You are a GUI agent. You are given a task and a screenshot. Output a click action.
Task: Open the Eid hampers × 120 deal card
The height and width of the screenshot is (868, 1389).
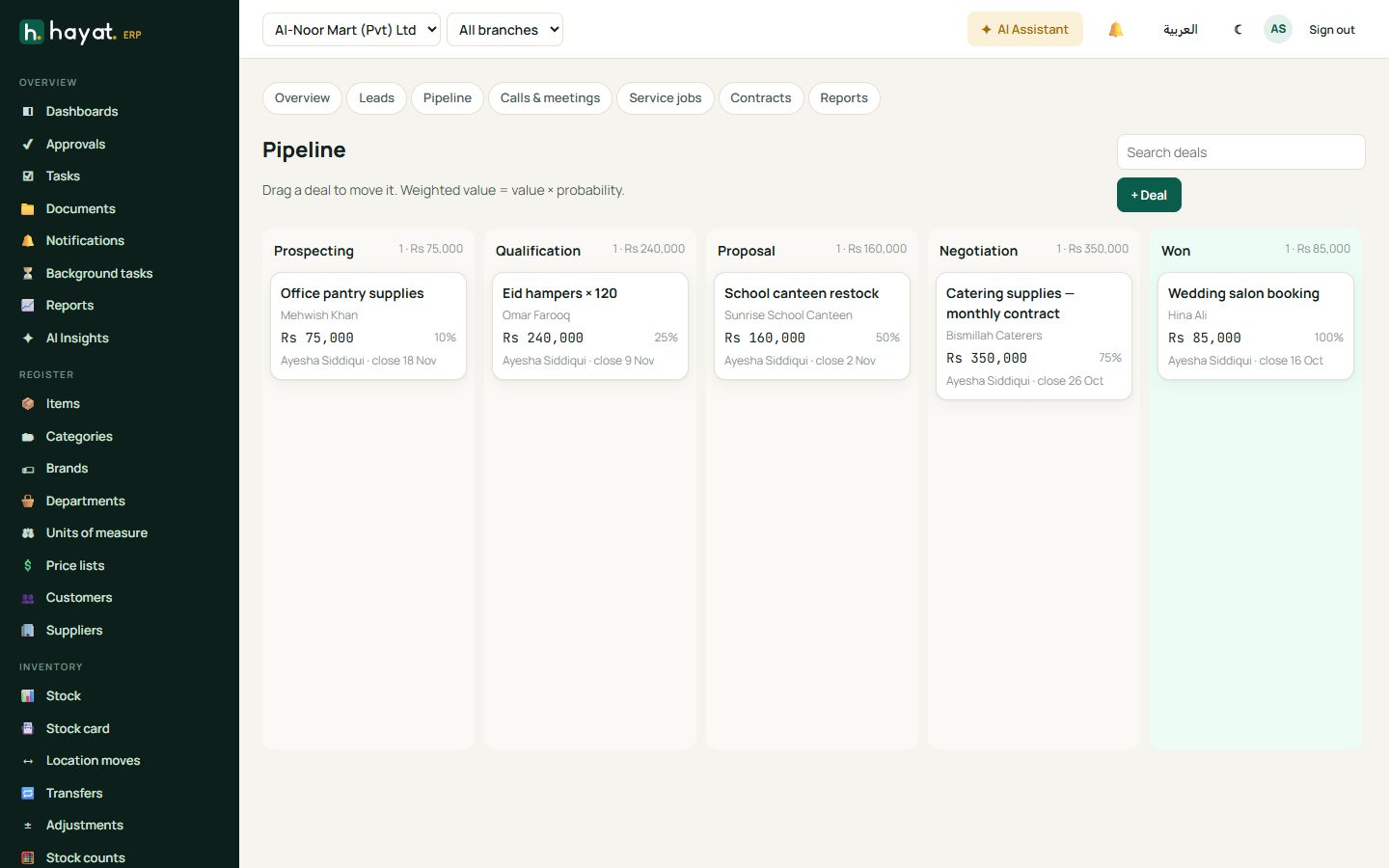pyautogui.click(x=590, y=326)
